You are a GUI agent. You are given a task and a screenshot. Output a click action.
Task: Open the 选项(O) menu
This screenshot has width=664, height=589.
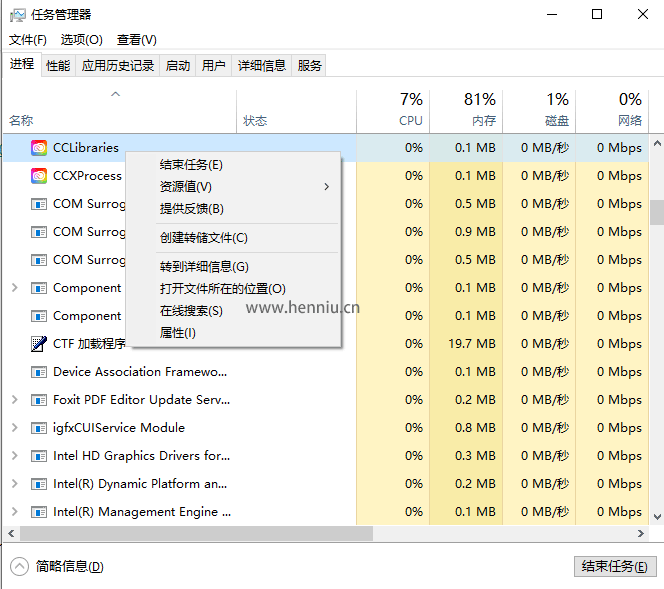pyautogui.click(x=81, y=40)
